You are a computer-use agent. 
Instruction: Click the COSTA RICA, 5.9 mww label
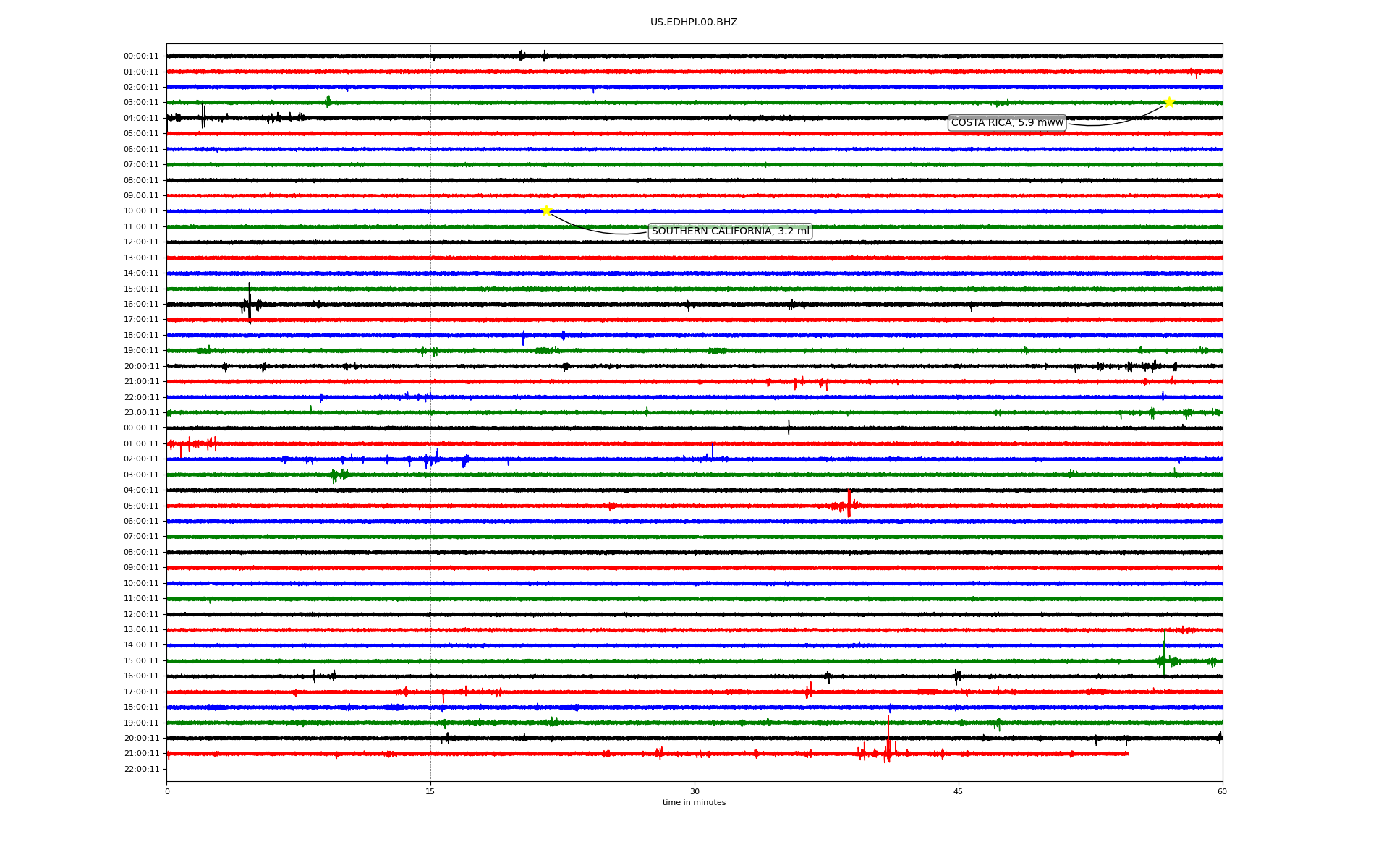click(x=1006, y=123)
